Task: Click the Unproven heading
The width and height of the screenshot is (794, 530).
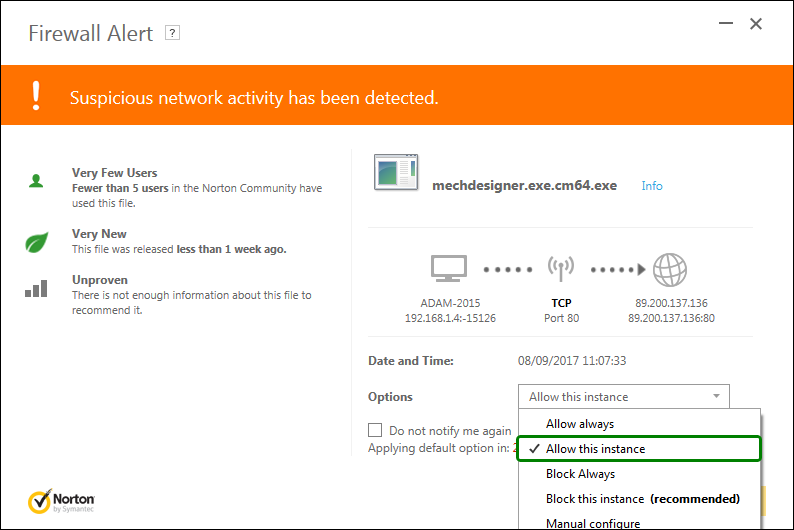Action: coord(100,280)
